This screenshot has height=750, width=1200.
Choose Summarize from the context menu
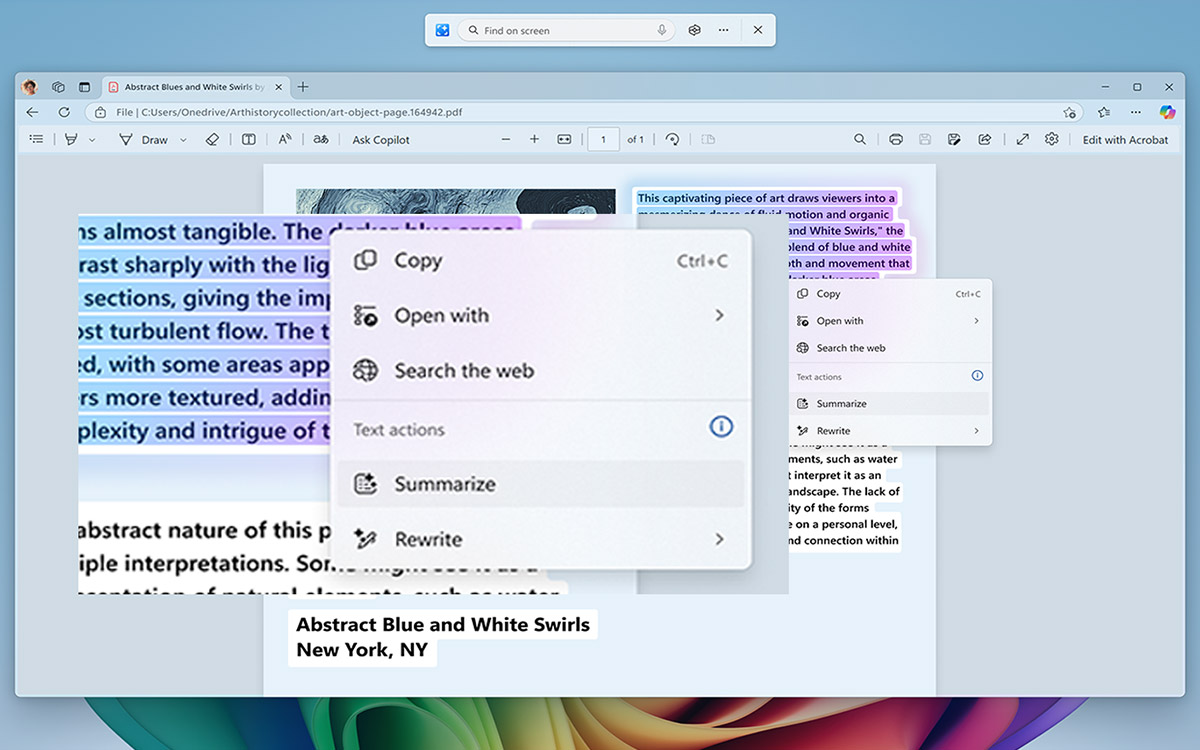point(444,482)
